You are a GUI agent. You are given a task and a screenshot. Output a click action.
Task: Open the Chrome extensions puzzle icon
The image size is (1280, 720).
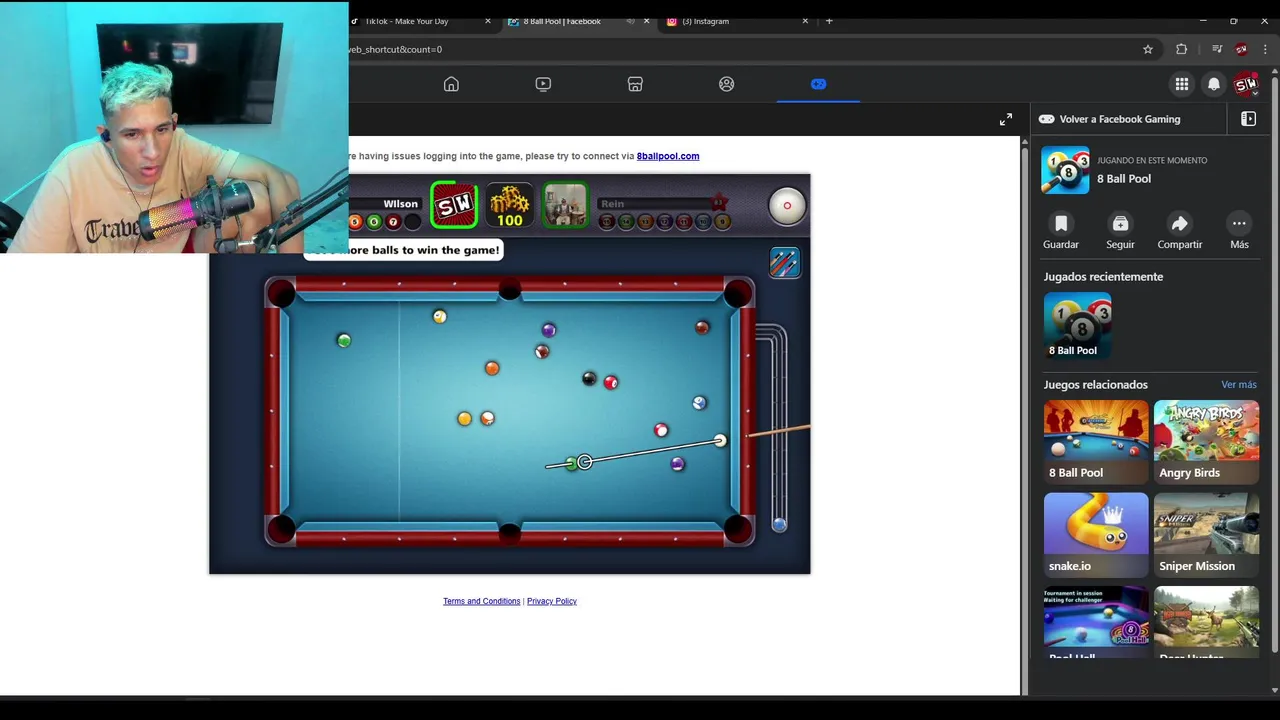click(x=1182, y=49)
